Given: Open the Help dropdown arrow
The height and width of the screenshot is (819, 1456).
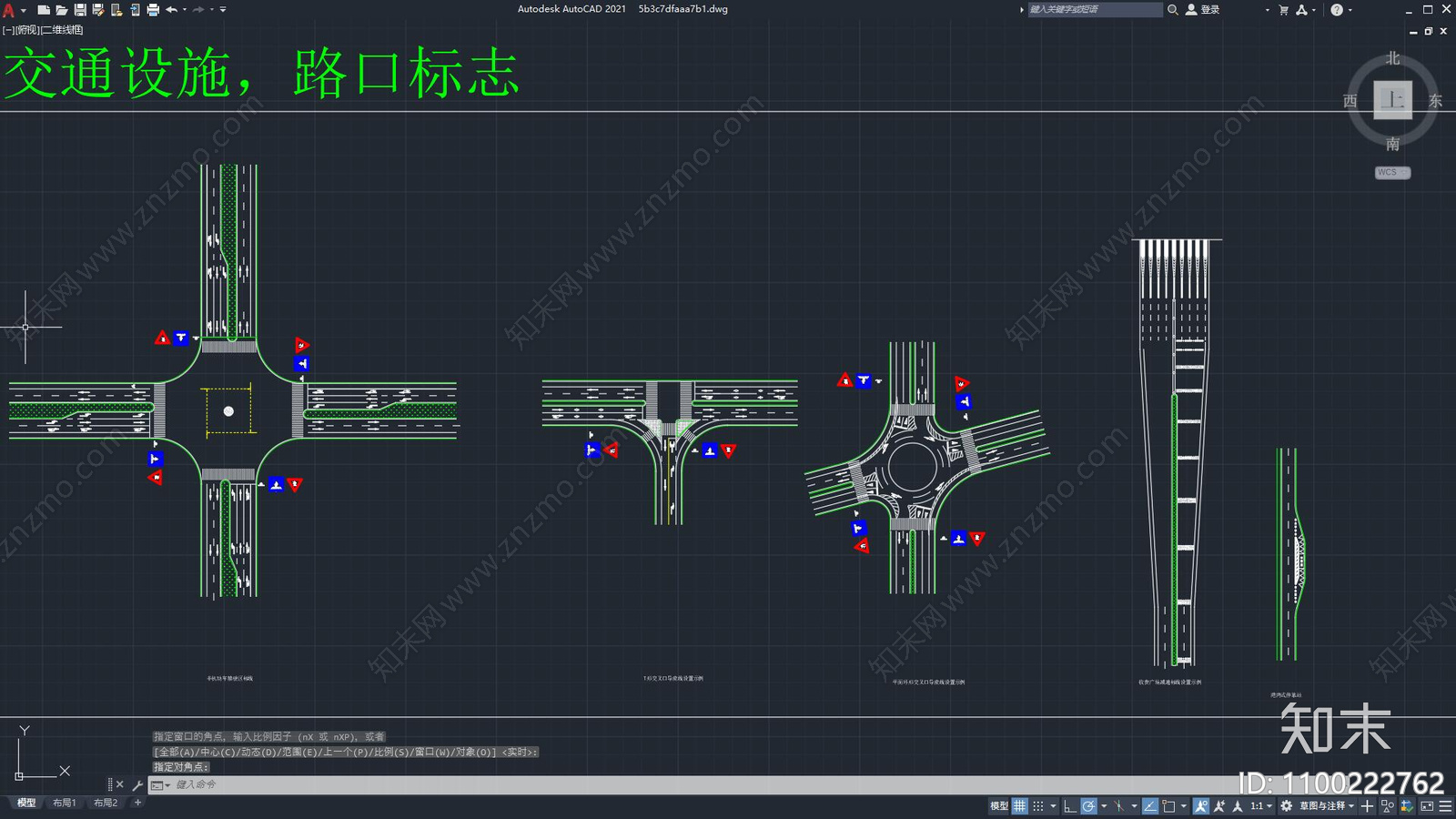Looking at the screenshot, I should [x=1350, y=10].
